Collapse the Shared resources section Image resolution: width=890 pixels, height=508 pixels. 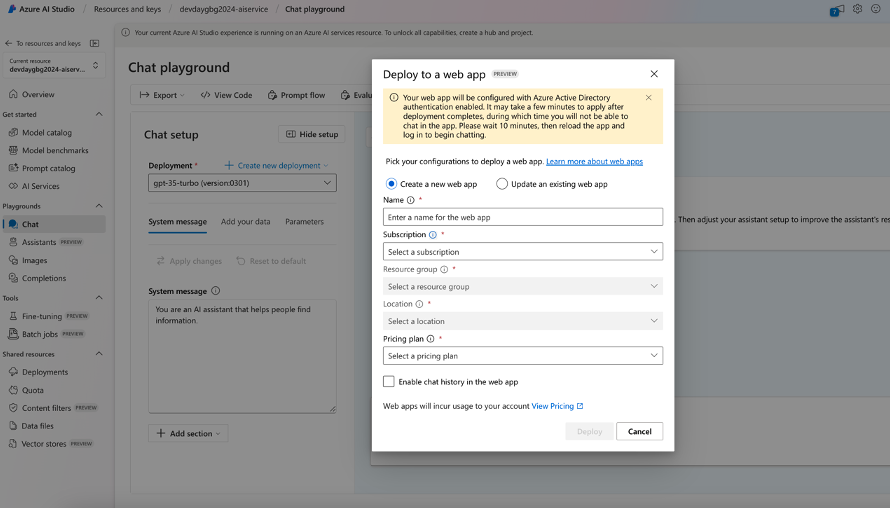(x=99, y=354)
